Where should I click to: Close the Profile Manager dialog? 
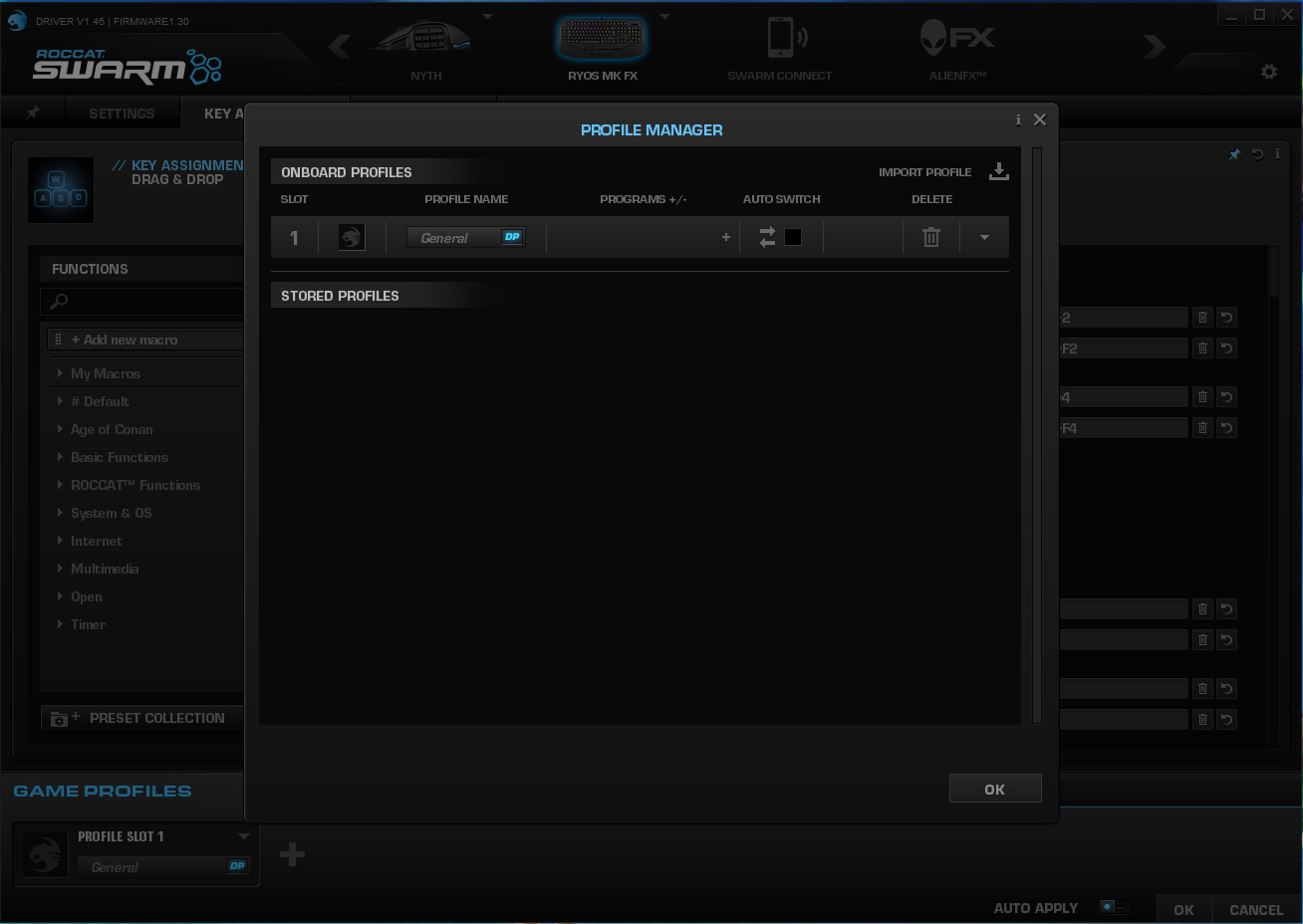tap(1040, 119)
